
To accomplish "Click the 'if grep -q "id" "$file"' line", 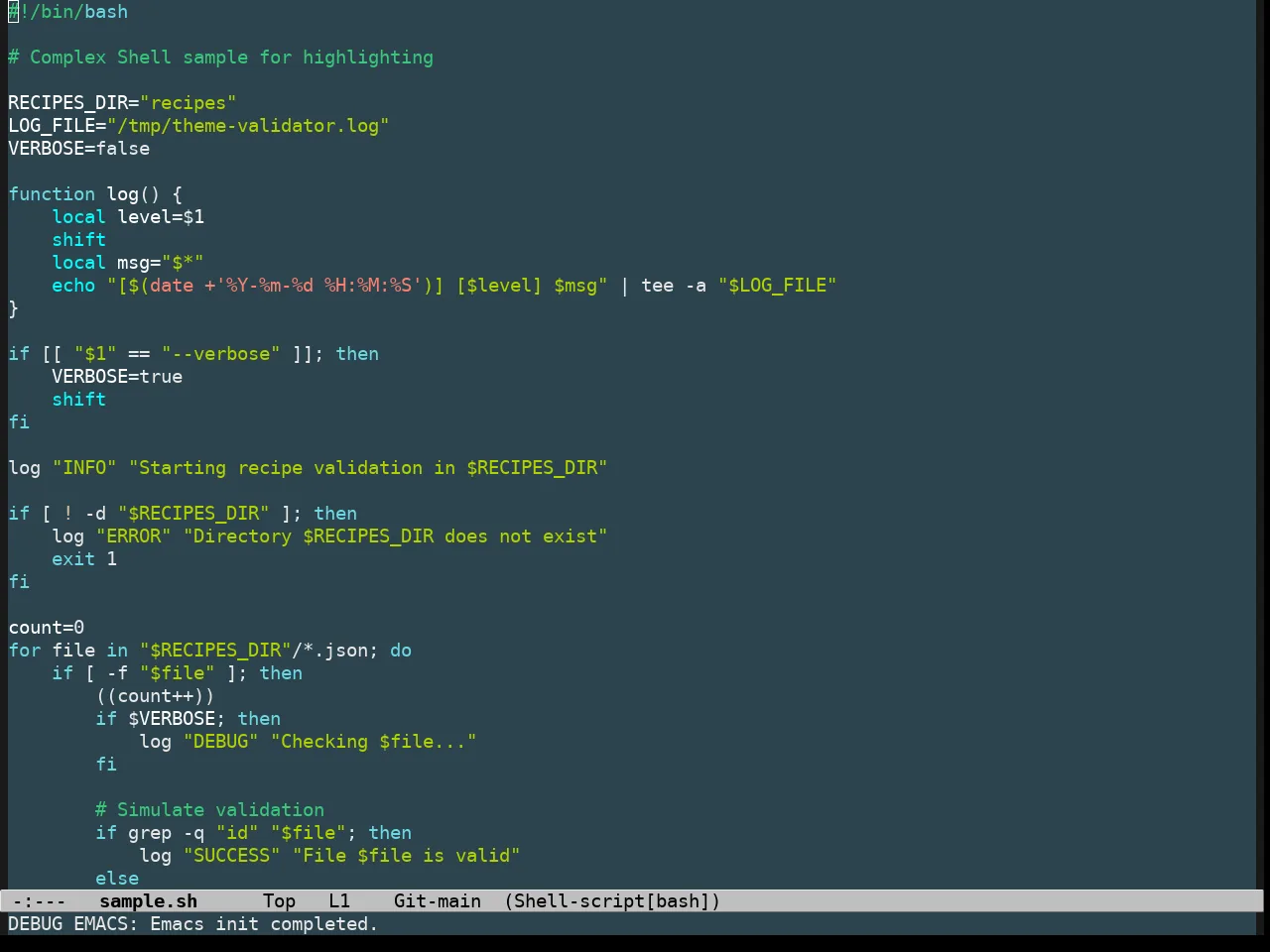I will (x=254, y=833).
